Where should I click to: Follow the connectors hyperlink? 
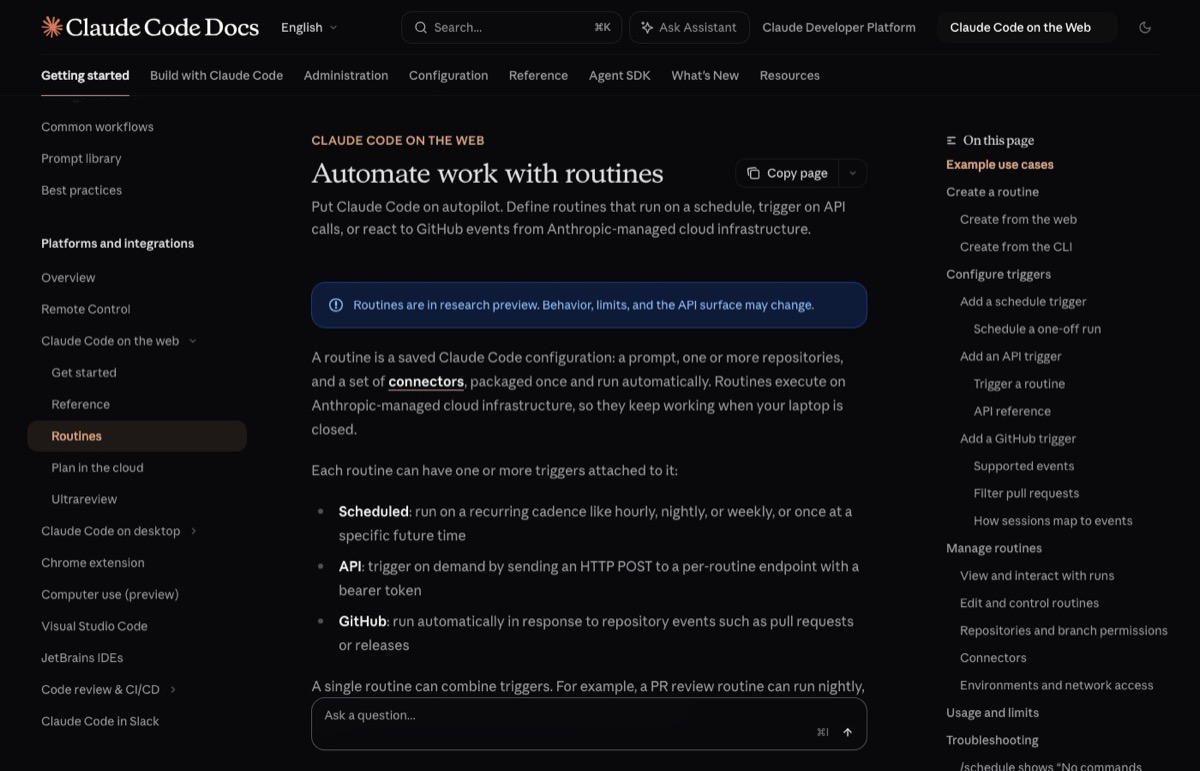(x=426, y=381)
